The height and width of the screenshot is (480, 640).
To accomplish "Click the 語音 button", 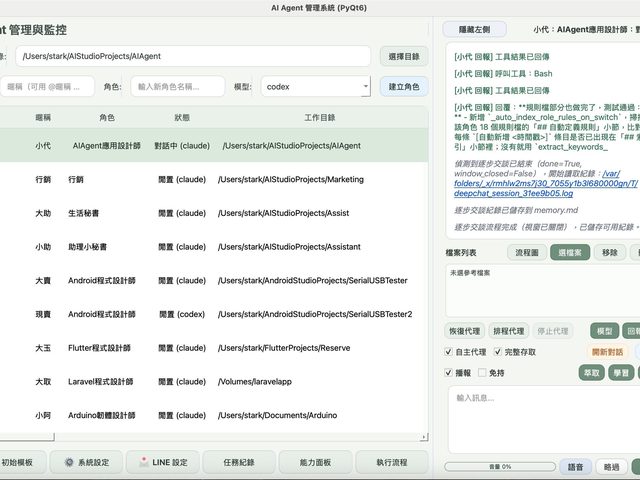I will point(575,467).
